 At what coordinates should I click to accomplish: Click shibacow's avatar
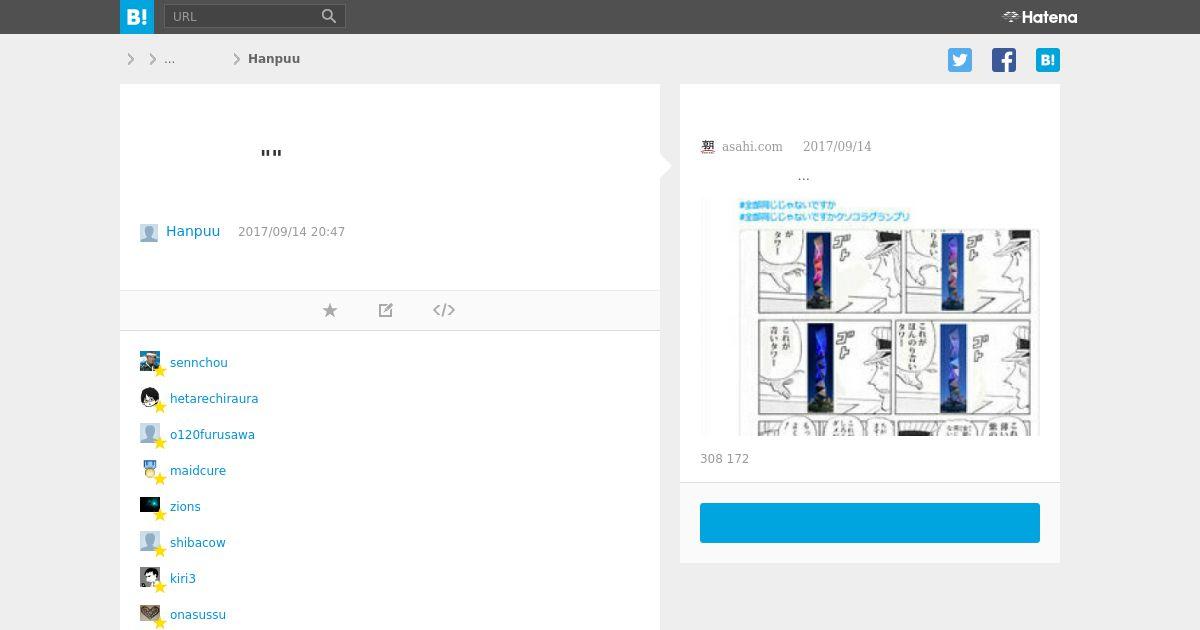point(150,542)
